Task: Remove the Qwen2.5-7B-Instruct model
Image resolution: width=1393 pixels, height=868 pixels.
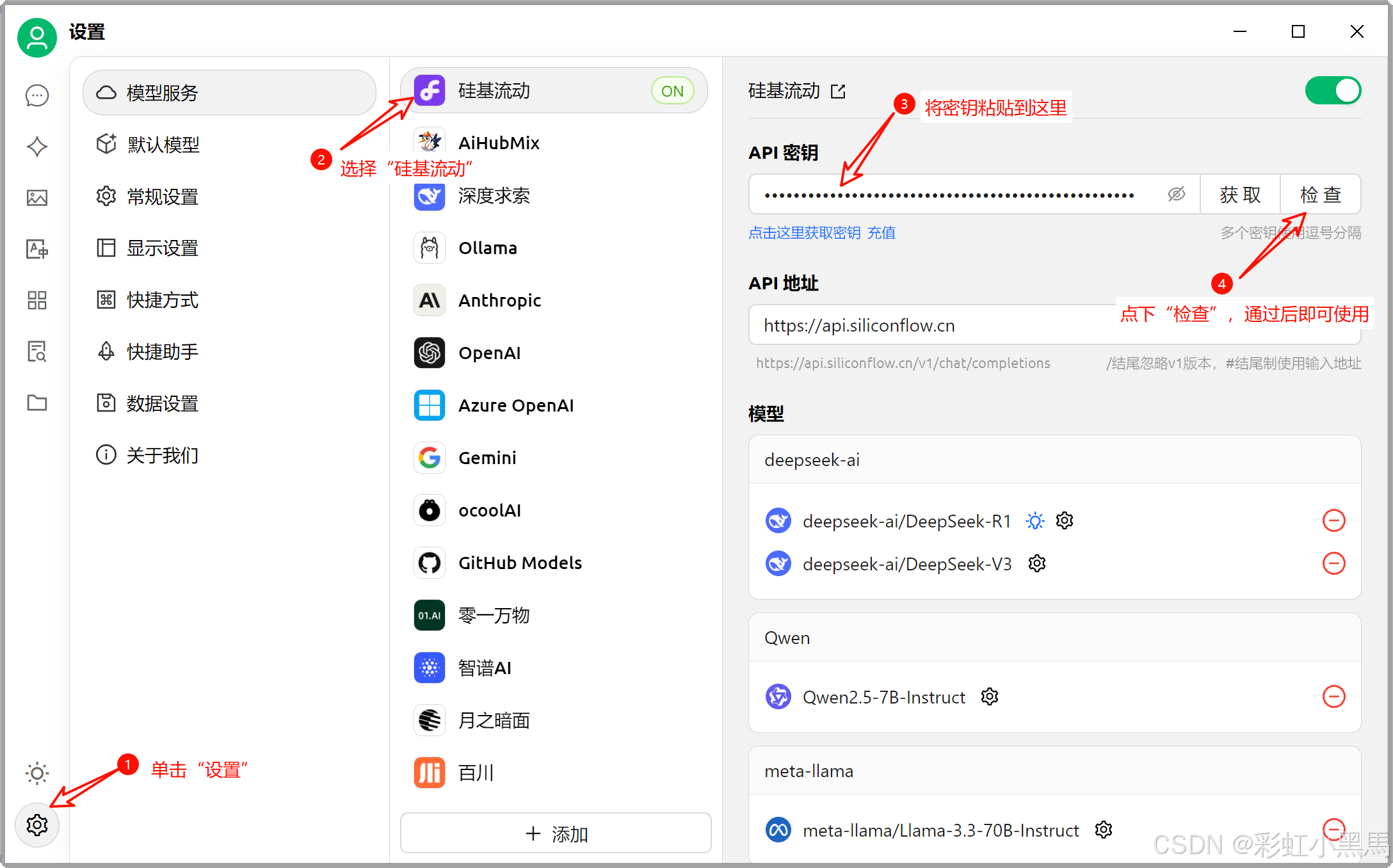Action: click(1333, 696)
